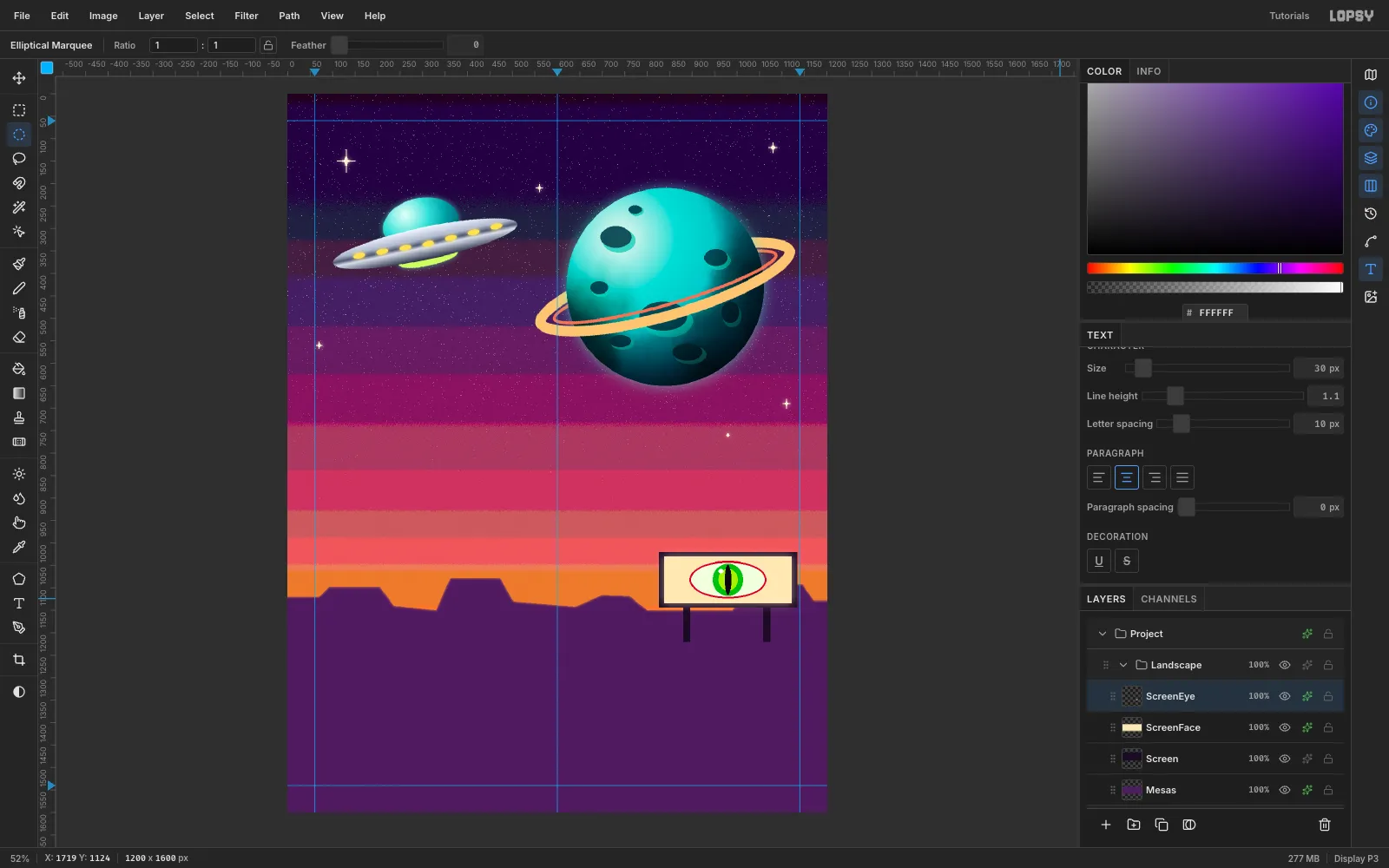Select the Pencil tool
This screenshot has width=1389, height=868.
tap(19, 288)
